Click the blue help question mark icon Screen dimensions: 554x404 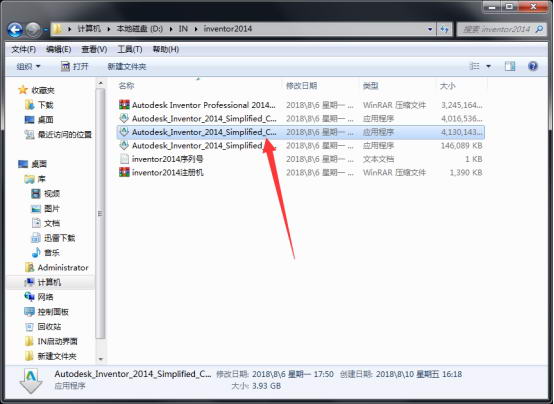click(533, 66)
